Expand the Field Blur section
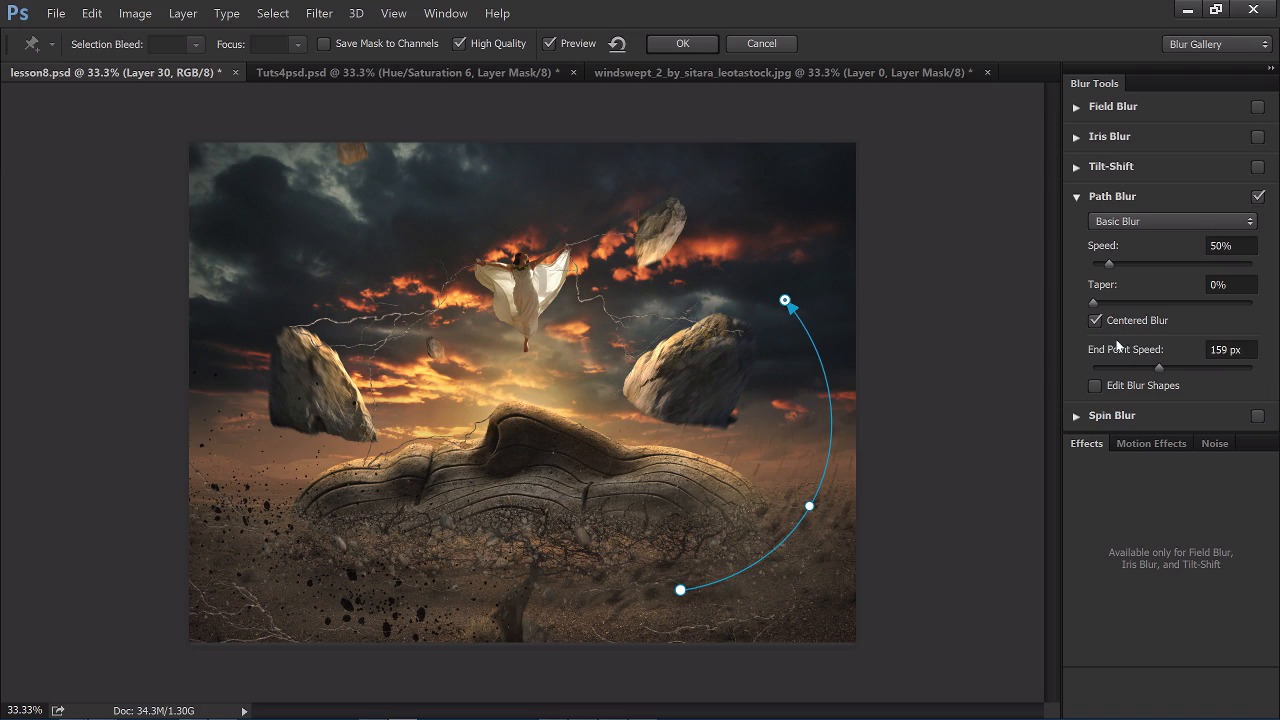Viewport: 1280px width, 720px height. tap(1076, 107)
